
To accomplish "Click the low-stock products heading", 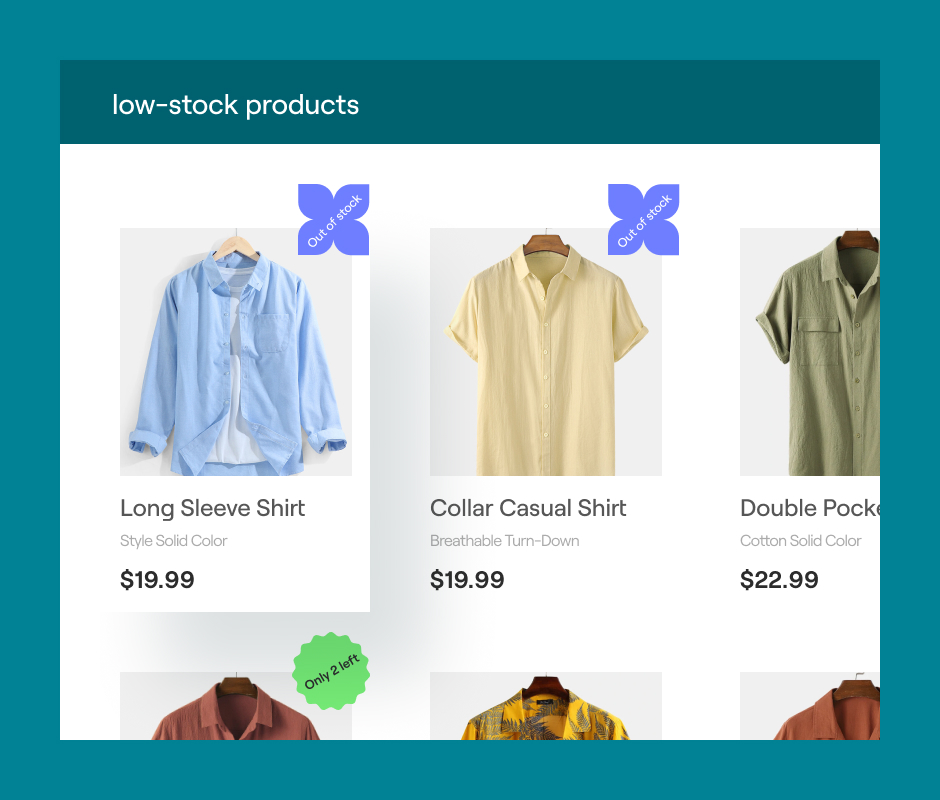I will point(236,105).
